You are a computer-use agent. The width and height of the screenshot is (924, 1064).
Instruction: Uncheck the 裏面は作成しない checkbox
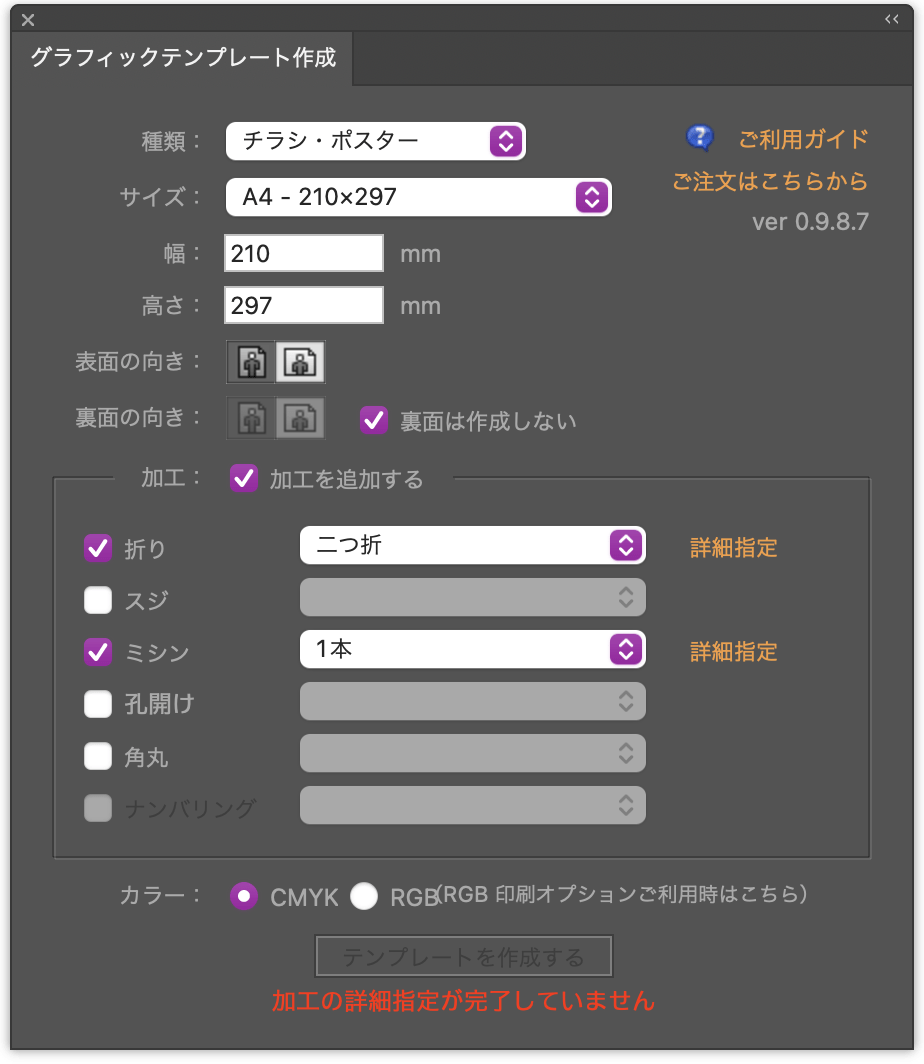[374, 420]
